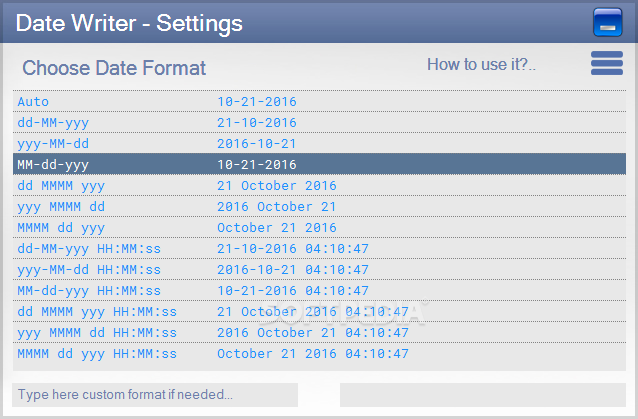The height and width of the screenshot is (419, 638).
Task: Click the Date Writer - Settings title
Action: coord(129,23)
